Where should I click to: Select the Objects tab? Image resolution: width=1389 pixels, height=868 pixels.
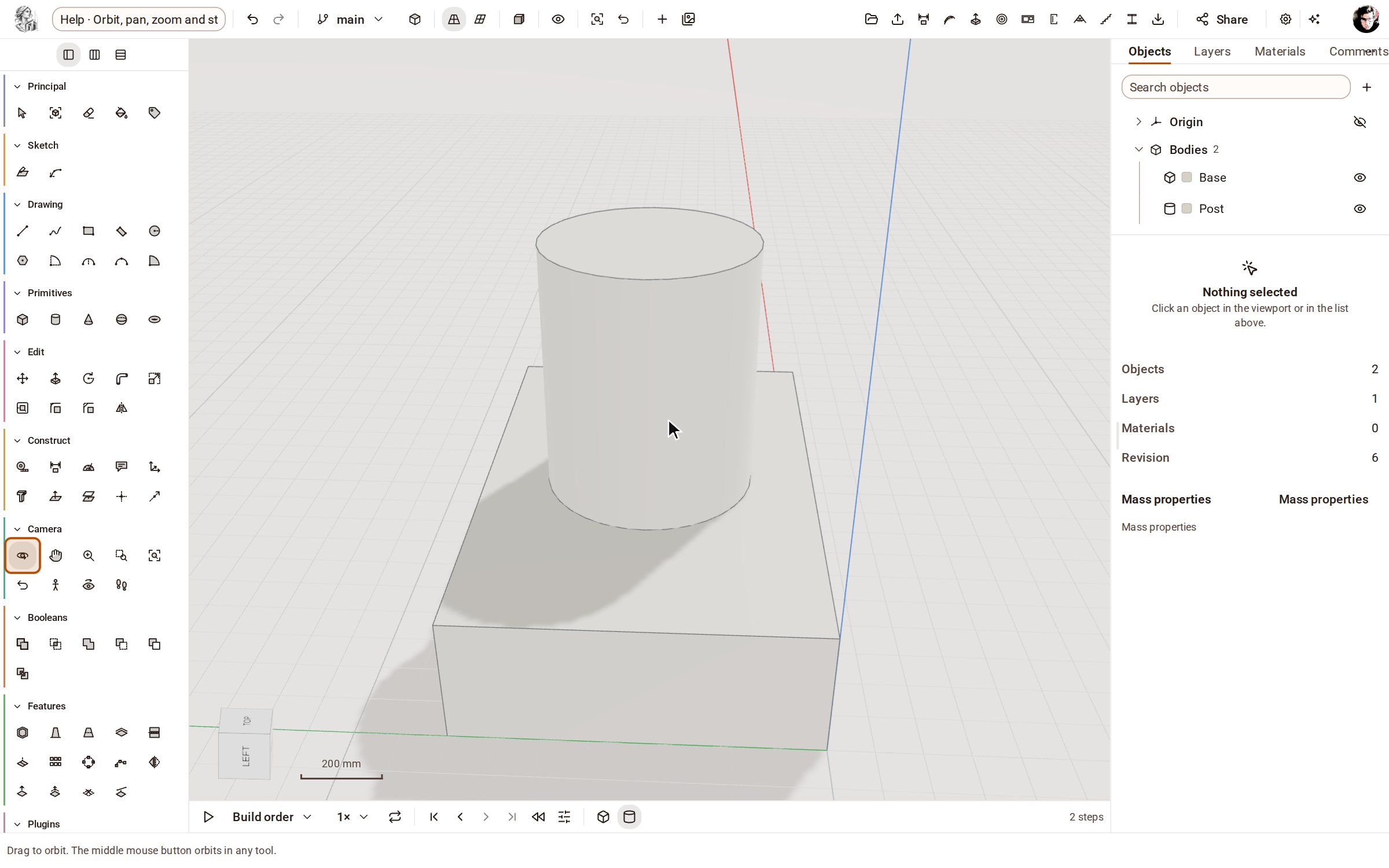[x=1149, y=51]
